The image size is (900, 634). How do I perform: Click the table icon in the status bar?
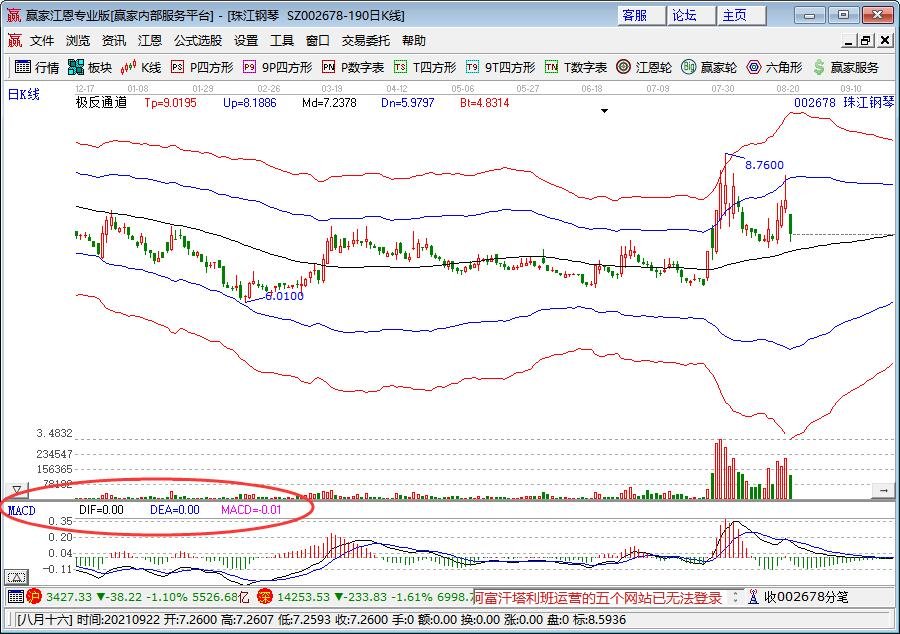(x=15, y=597)
